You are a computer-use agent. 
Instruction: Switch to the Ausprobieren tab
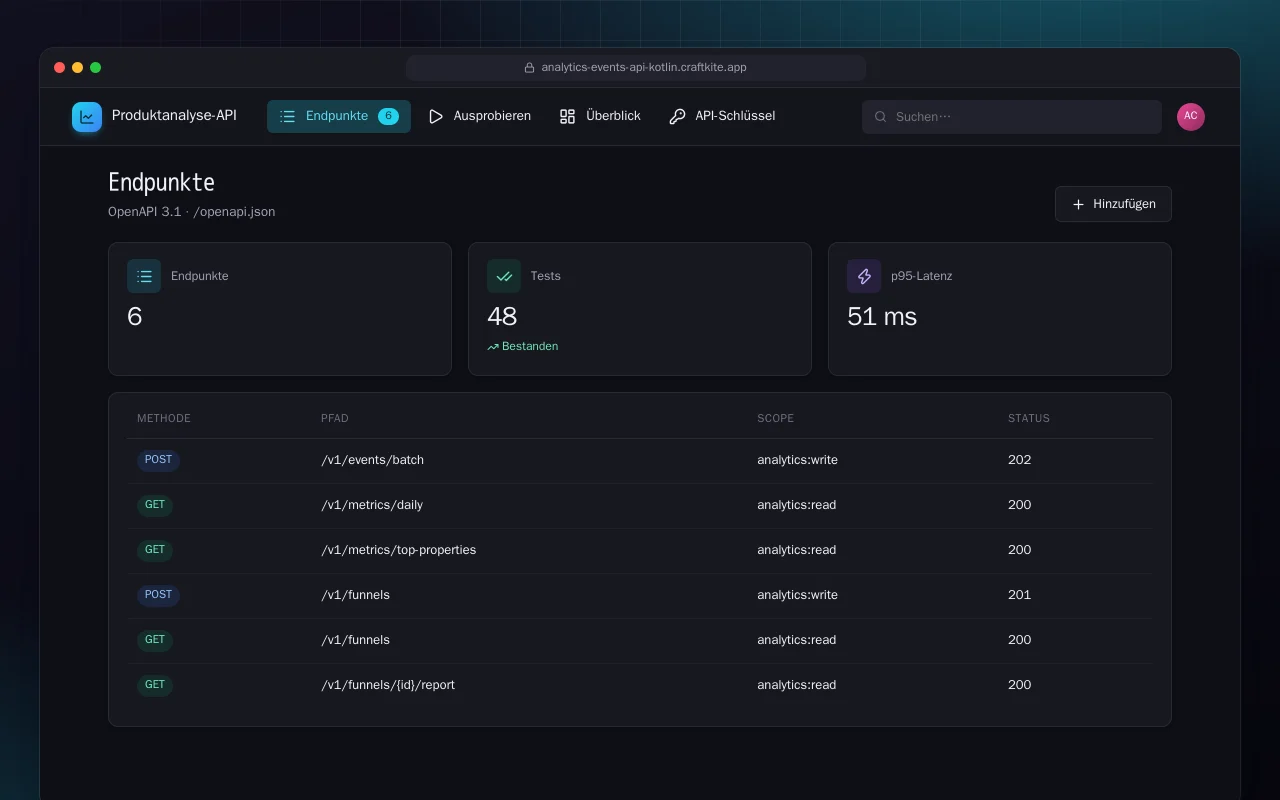[480, 116]
